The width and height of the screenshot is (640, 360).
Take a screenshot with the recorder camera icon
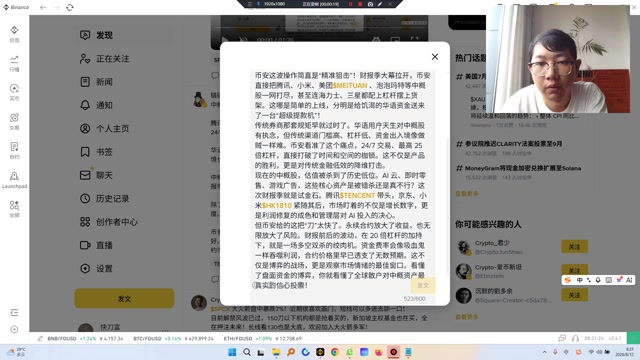point(370,4)
